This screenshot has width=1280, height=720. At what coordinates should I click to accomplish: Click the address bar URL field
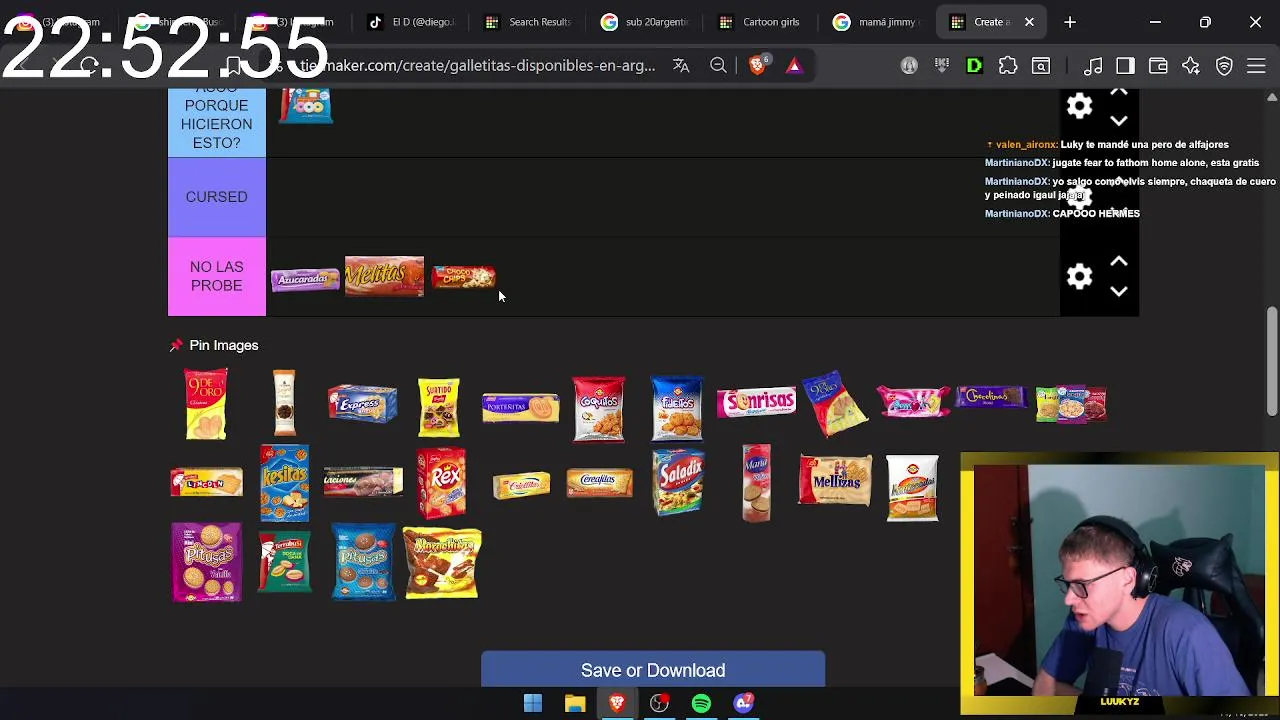pyautogui.click(x=478, y=66)
